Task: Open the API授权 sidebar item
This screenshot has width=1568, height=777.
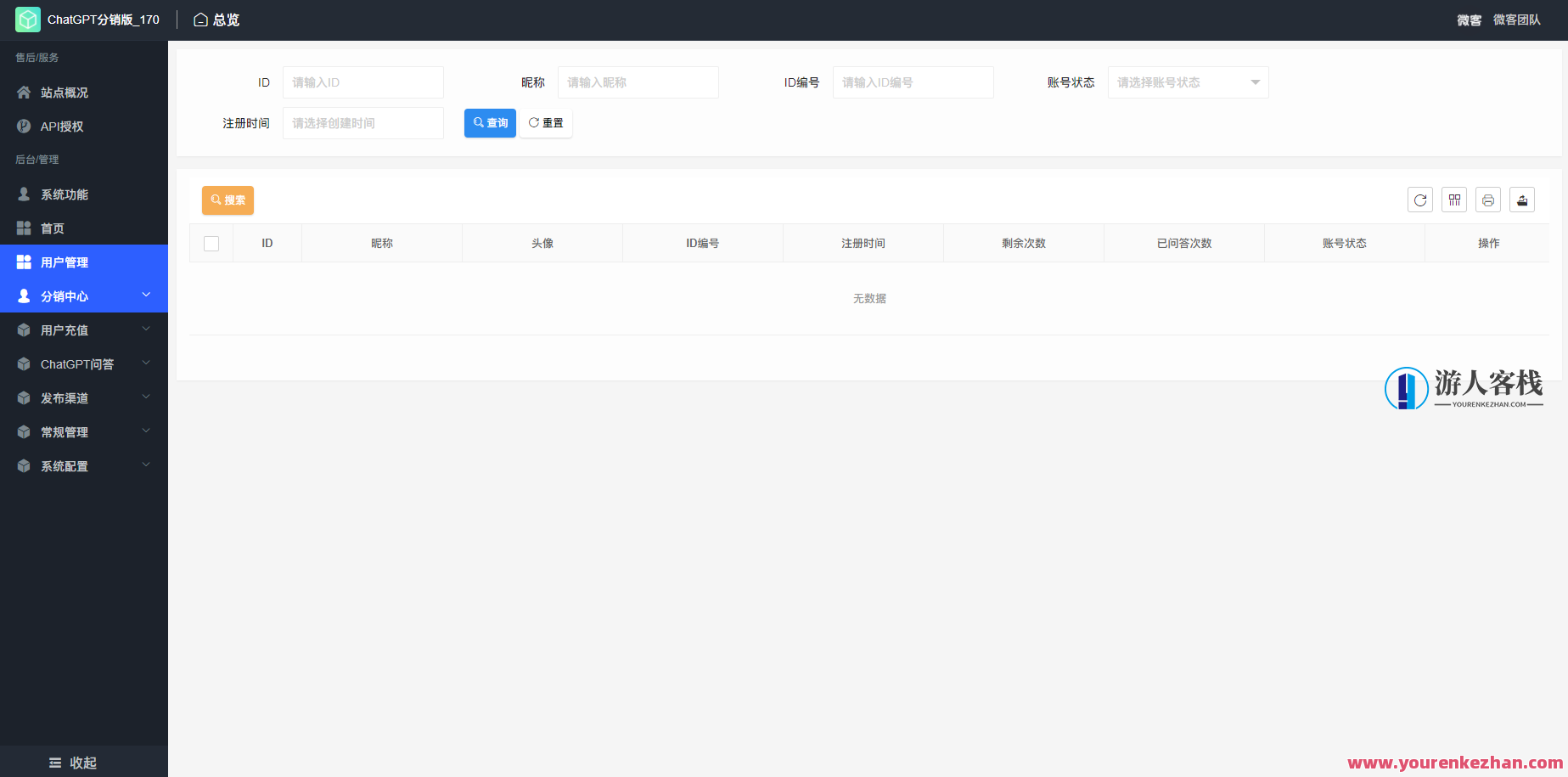Action: point(62,126)
